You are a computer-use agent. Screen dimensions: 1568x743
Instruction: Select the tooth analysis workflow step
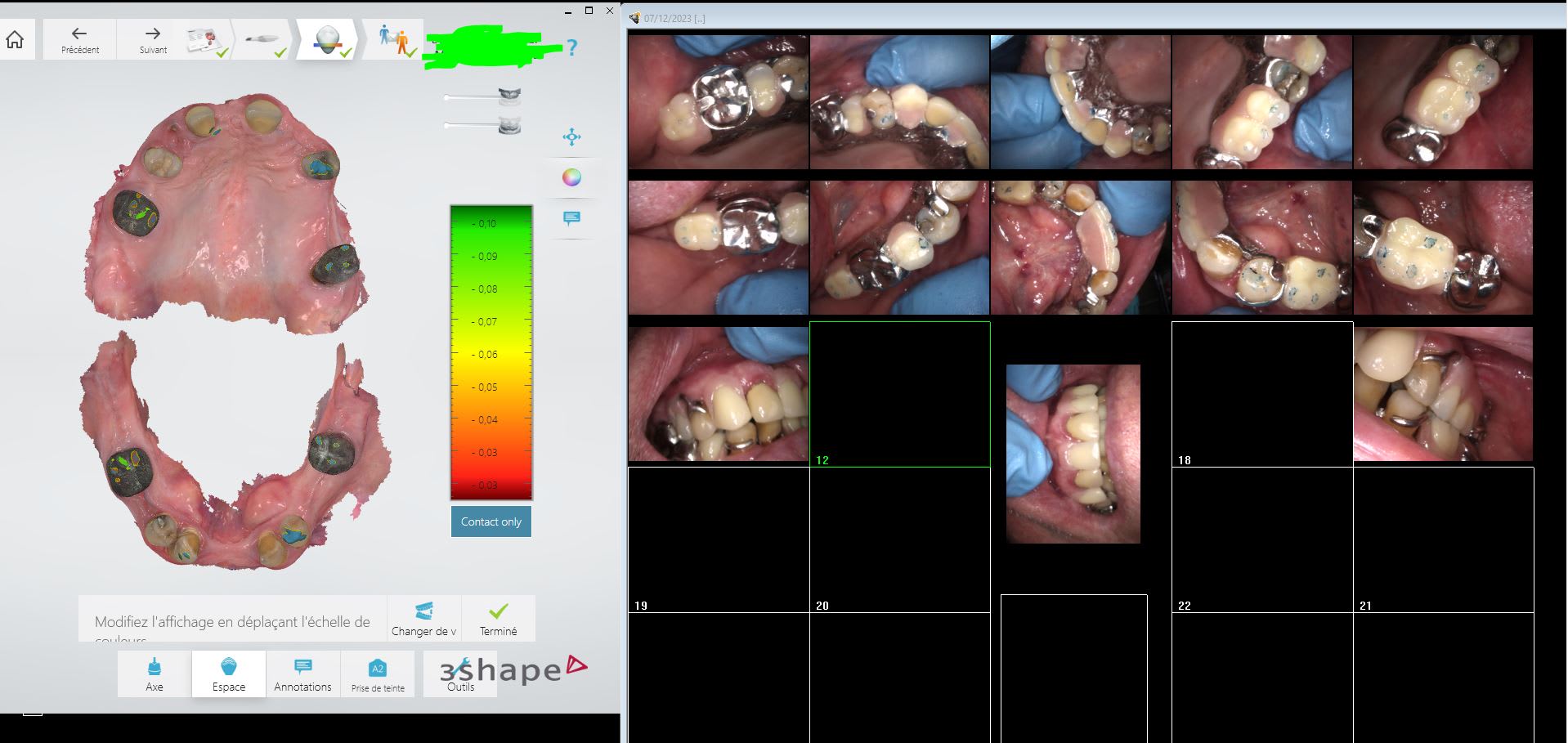(327, 39)
